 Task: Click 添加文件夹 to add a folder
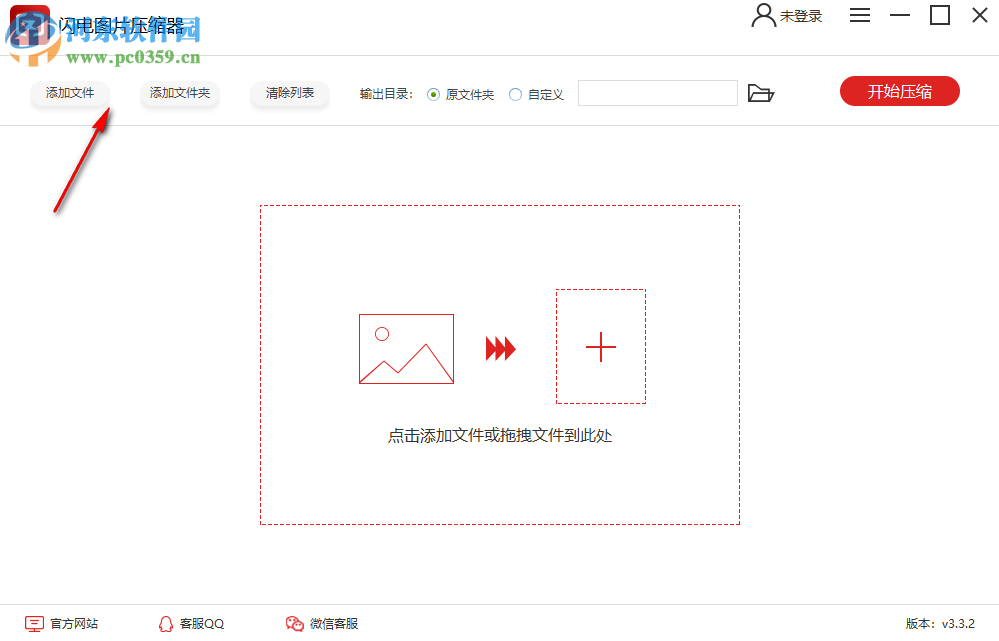click(179, 92)
